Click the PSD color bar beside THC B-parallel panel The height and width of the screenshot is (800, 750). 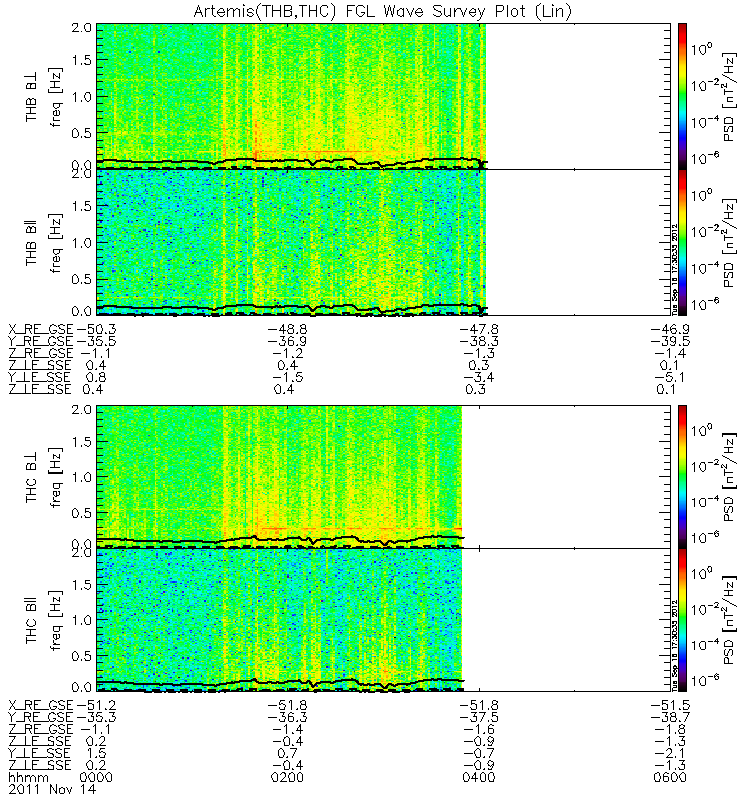coord(682,620)
